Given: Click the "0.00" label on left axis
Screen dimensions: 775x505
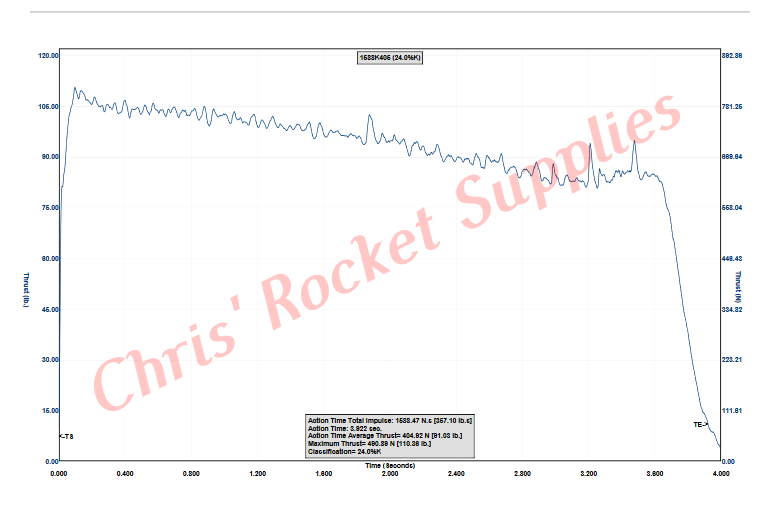Looking at the screenshot, I should pos(52,462).
